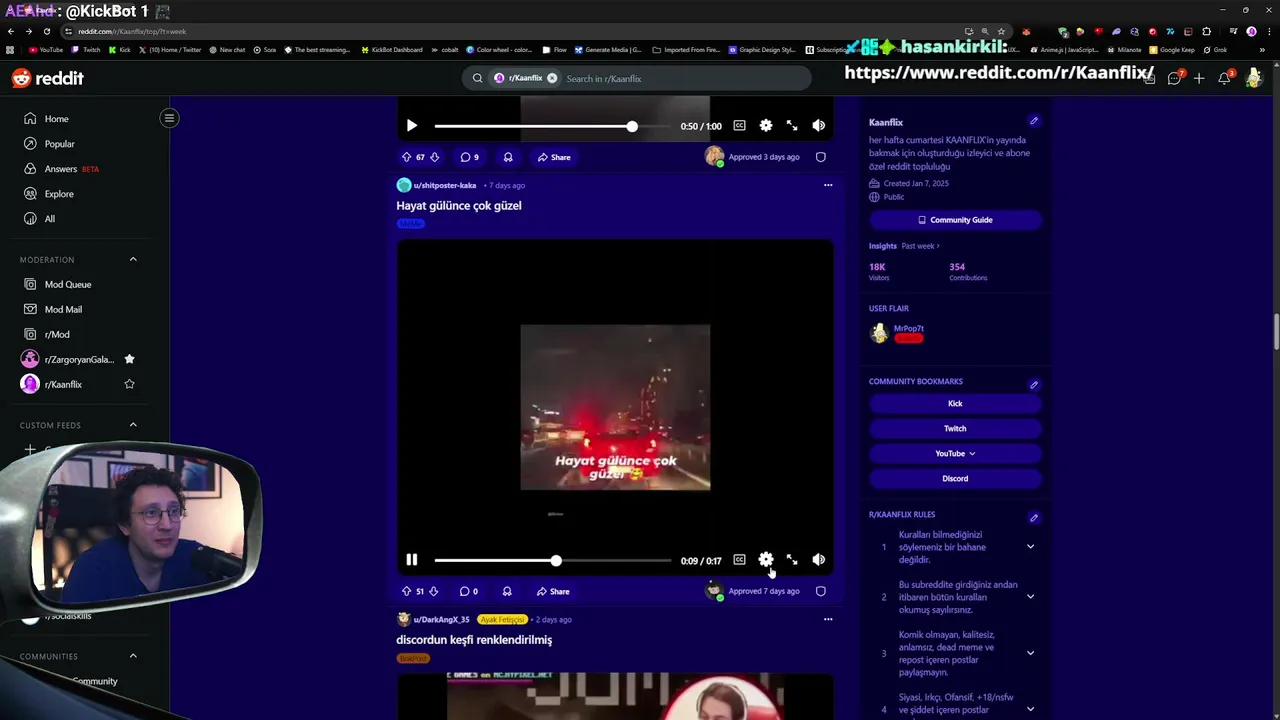This screenshot has height=720, width=1280.
Task: Collapse the Custom Feeds section
Action: tap(133, 425)
